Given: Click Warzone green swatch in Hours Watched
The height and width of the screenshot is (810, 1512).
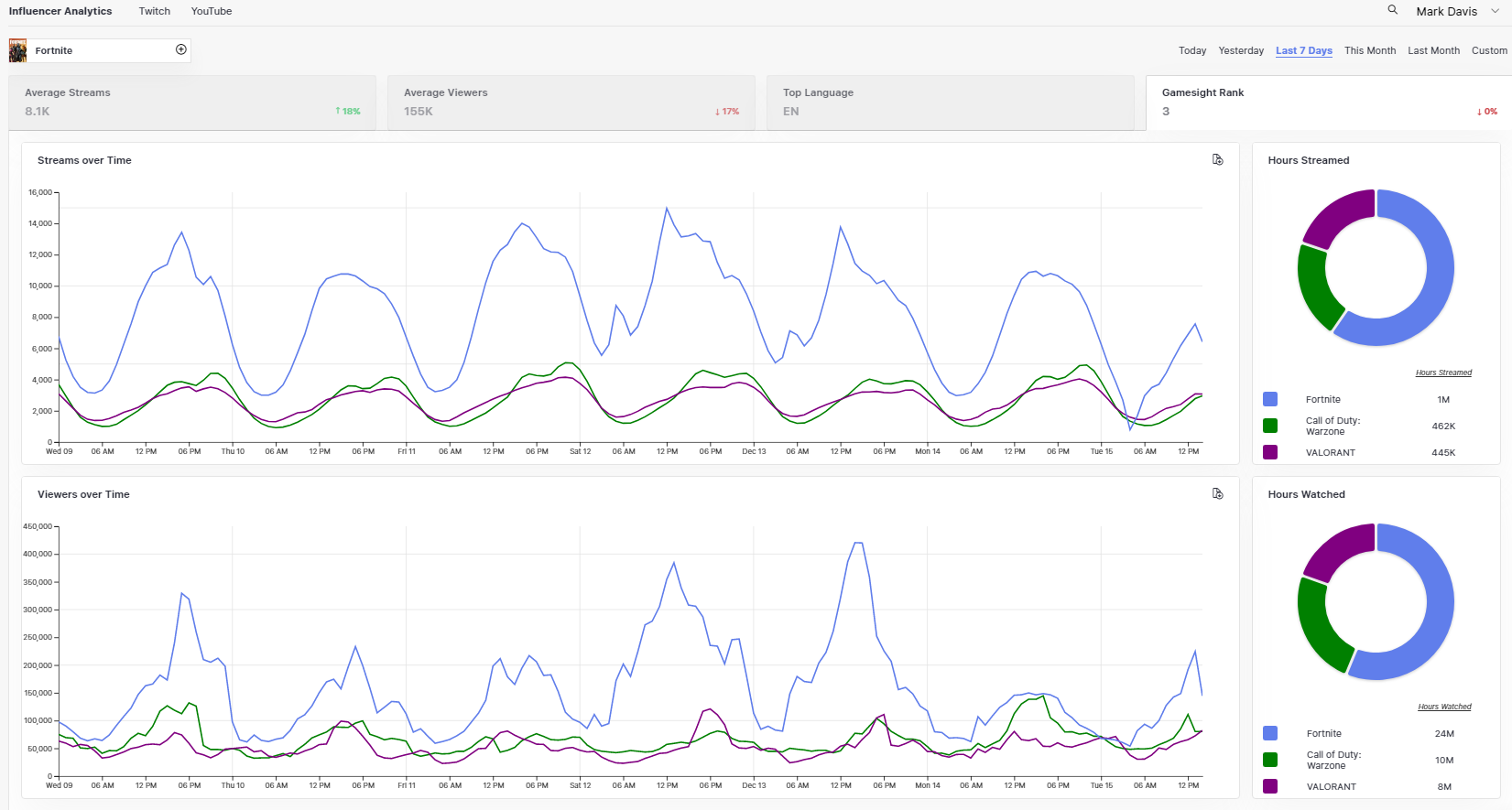Looking at the screenshot, I should point(1270,760).
